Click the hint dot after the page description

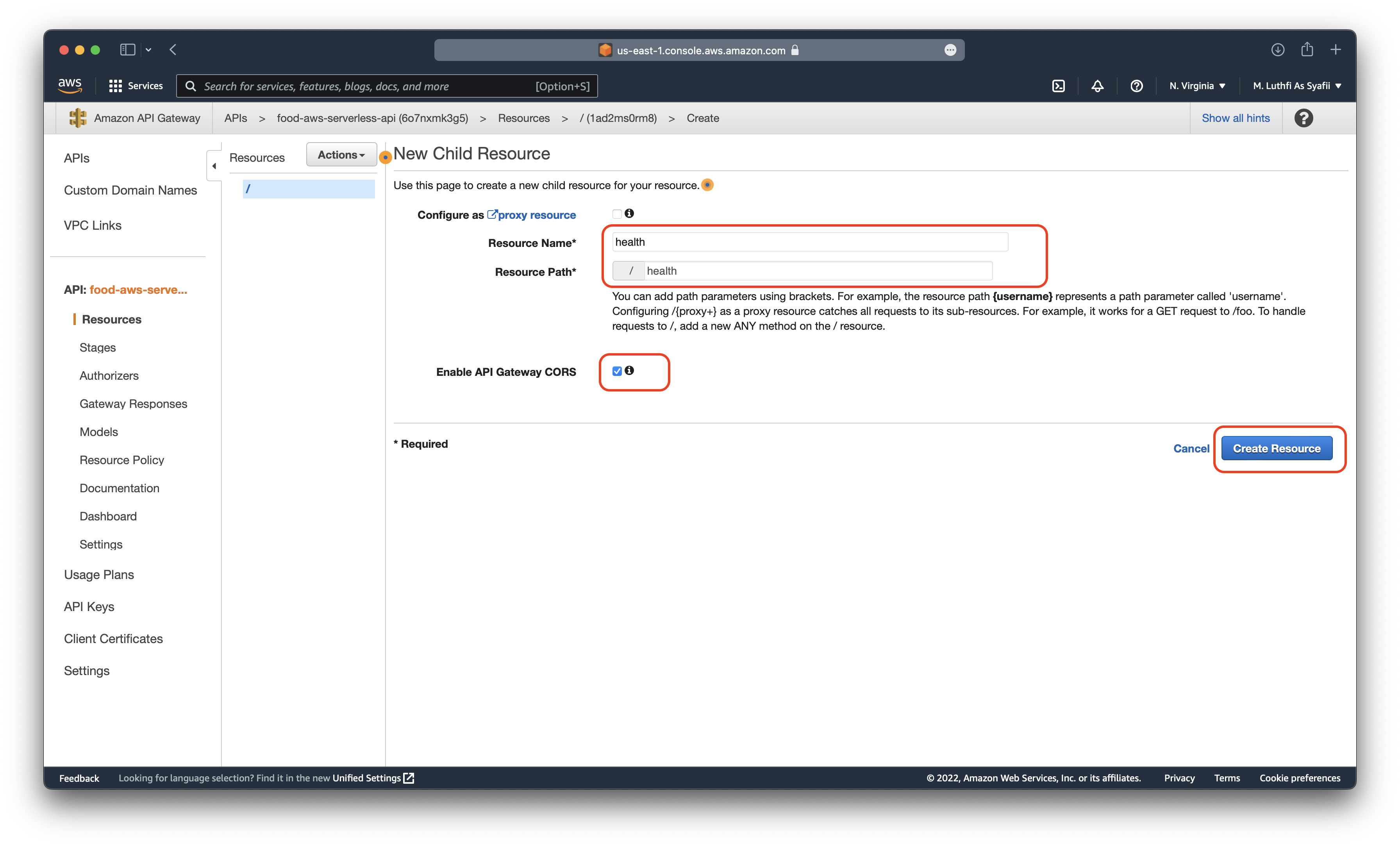tap(707, 185)
